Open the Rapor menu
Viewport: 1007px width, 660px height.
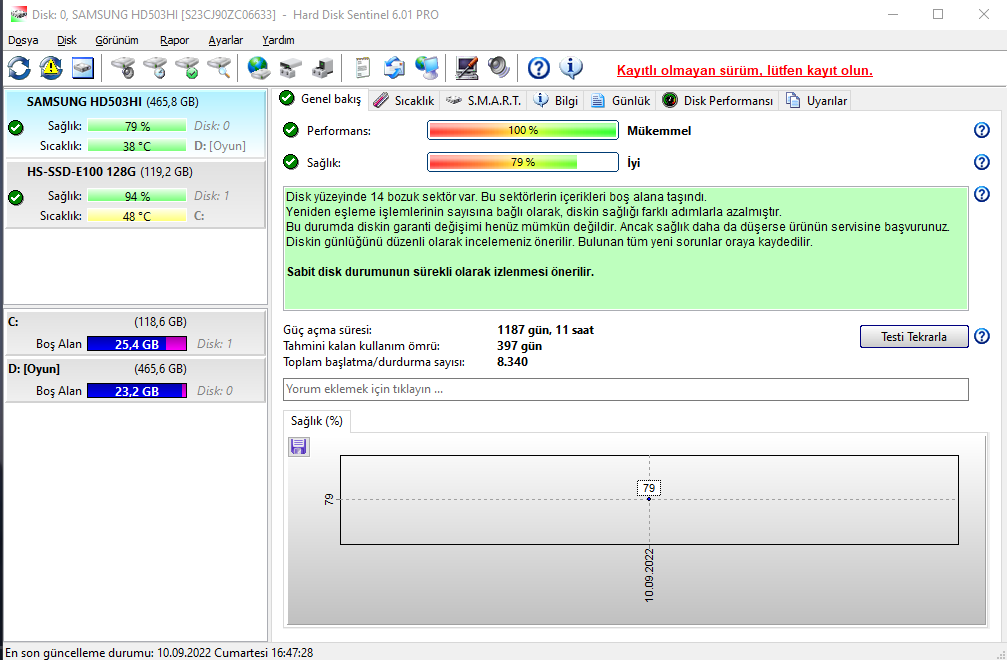(x=175, y=40)
